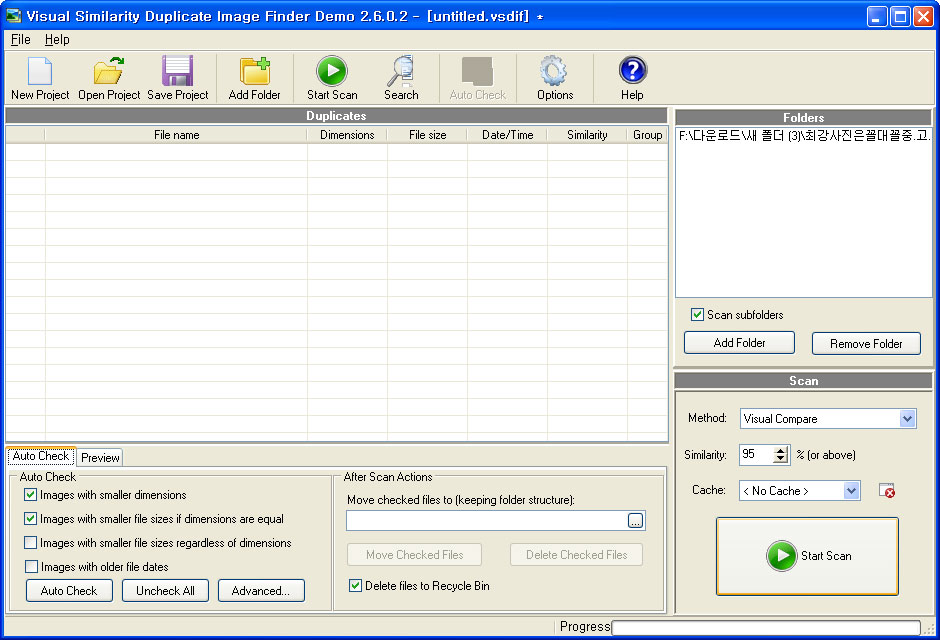This screenshot has width=940, height=640.
Task: Open Advanced auto check settings
Action: pos(261,591)
